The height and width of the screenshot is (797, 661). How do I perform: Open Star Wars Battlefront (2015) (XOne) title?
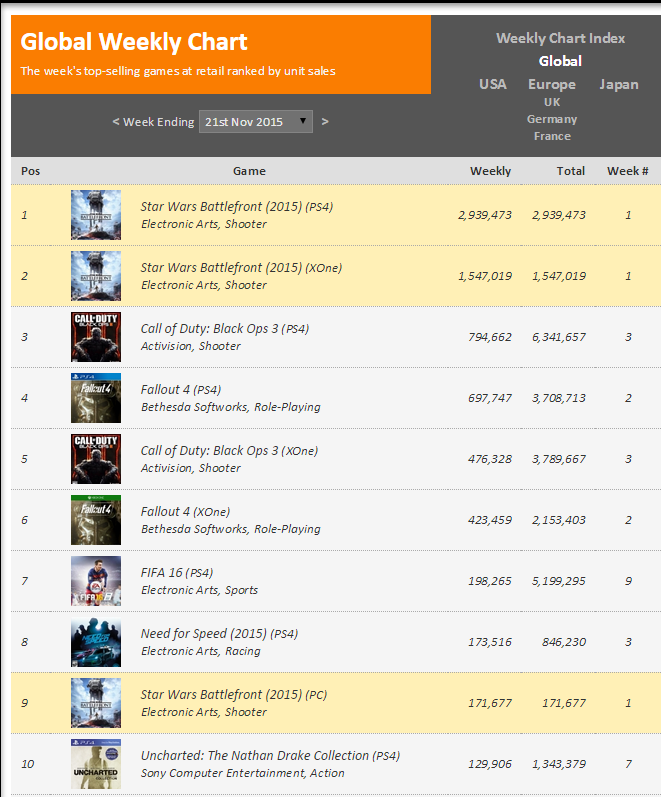242,268
